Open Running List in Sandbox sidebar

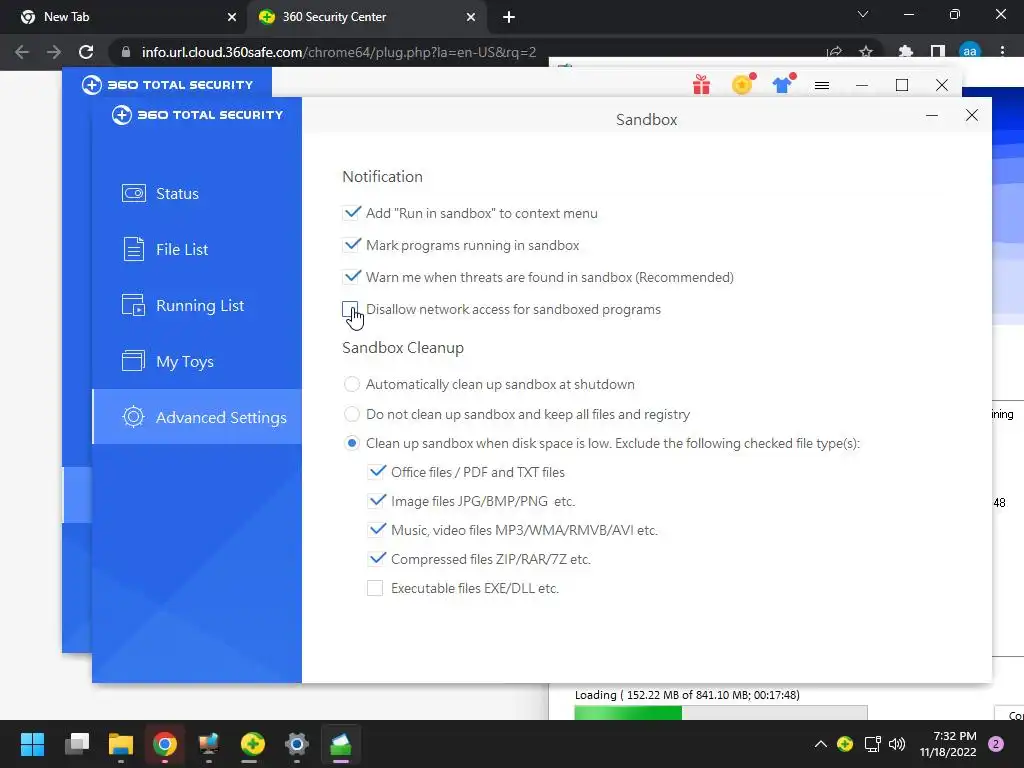pyautogui.click(x=197, y=306)
